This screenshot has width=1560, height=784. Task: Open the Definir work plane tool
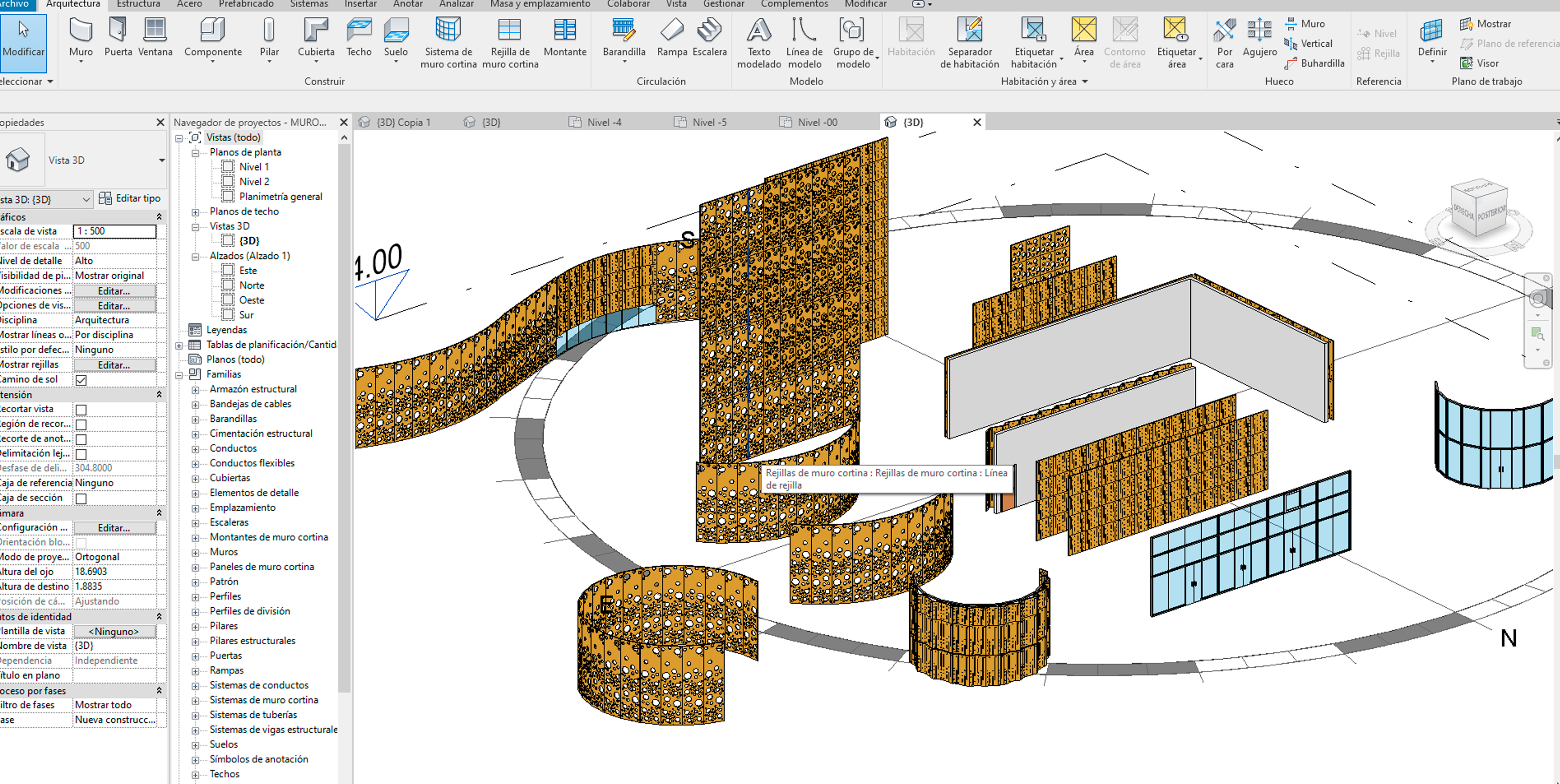point(1432,41)
